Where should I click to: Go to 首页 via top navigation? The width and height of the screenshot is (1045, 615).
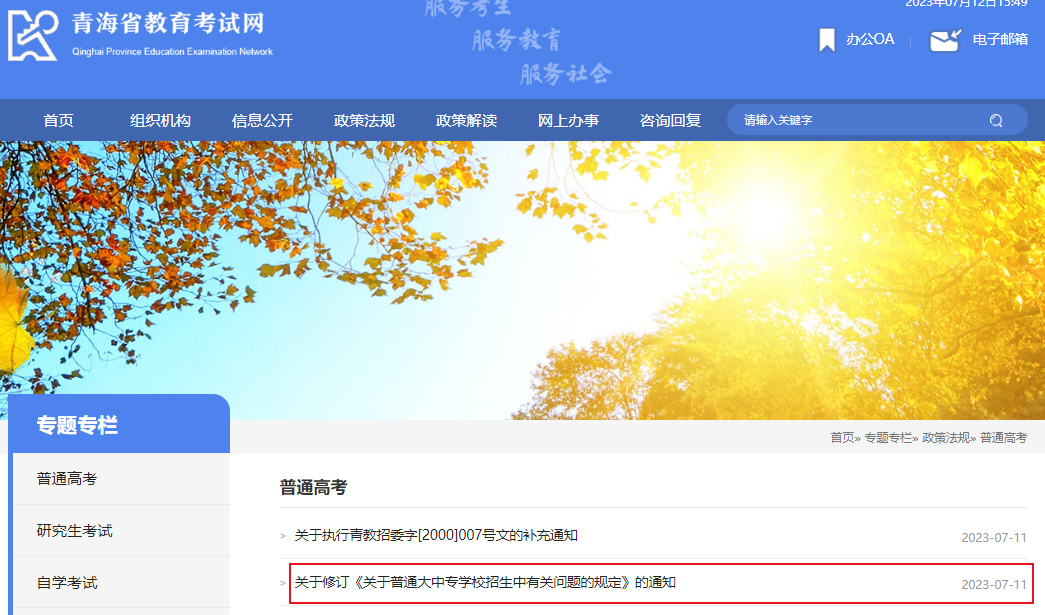point(57,119)
